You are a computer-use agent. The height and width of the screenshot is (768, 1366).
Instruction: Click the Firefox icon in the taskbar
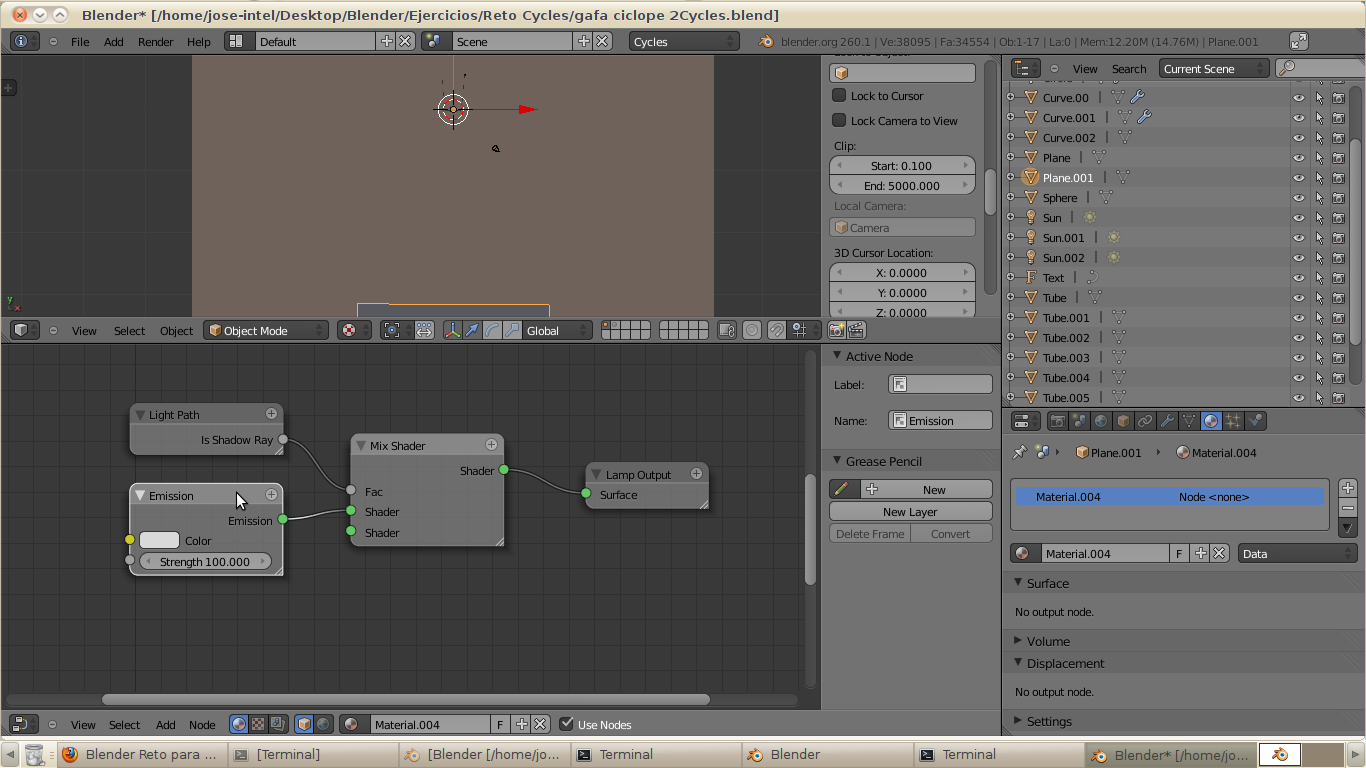pyautogui.click(x=69, y=754)
